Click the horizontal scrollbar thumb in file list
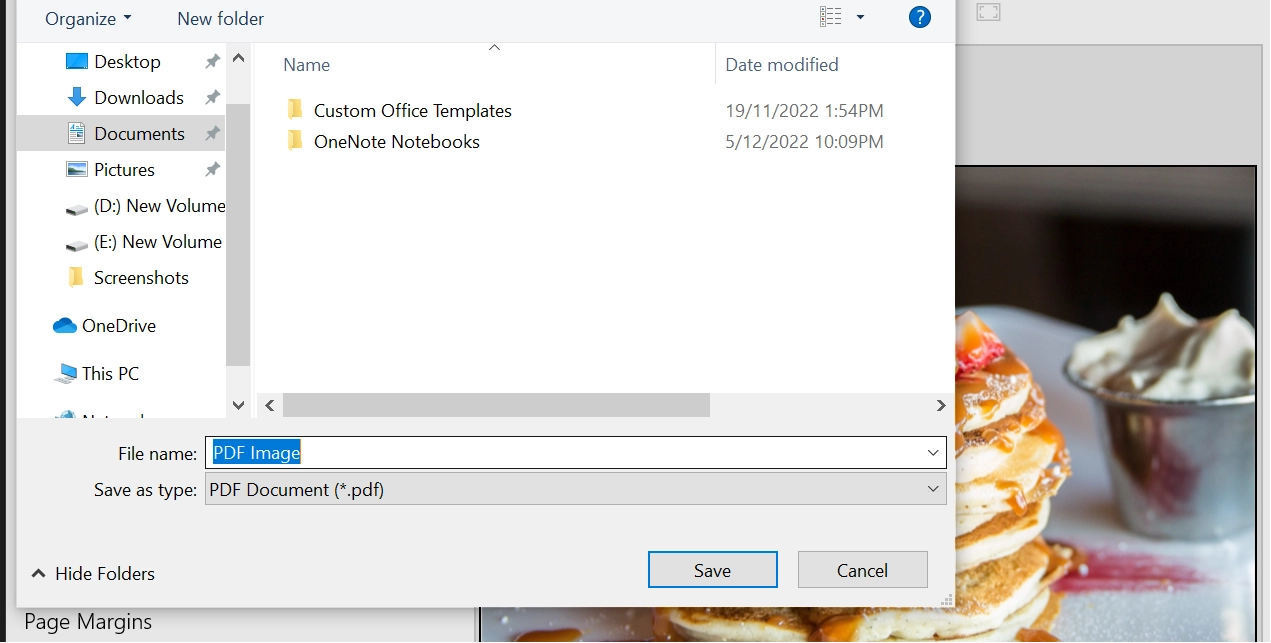The height and width of the screenshot is (643, 1271). point(496,405)
